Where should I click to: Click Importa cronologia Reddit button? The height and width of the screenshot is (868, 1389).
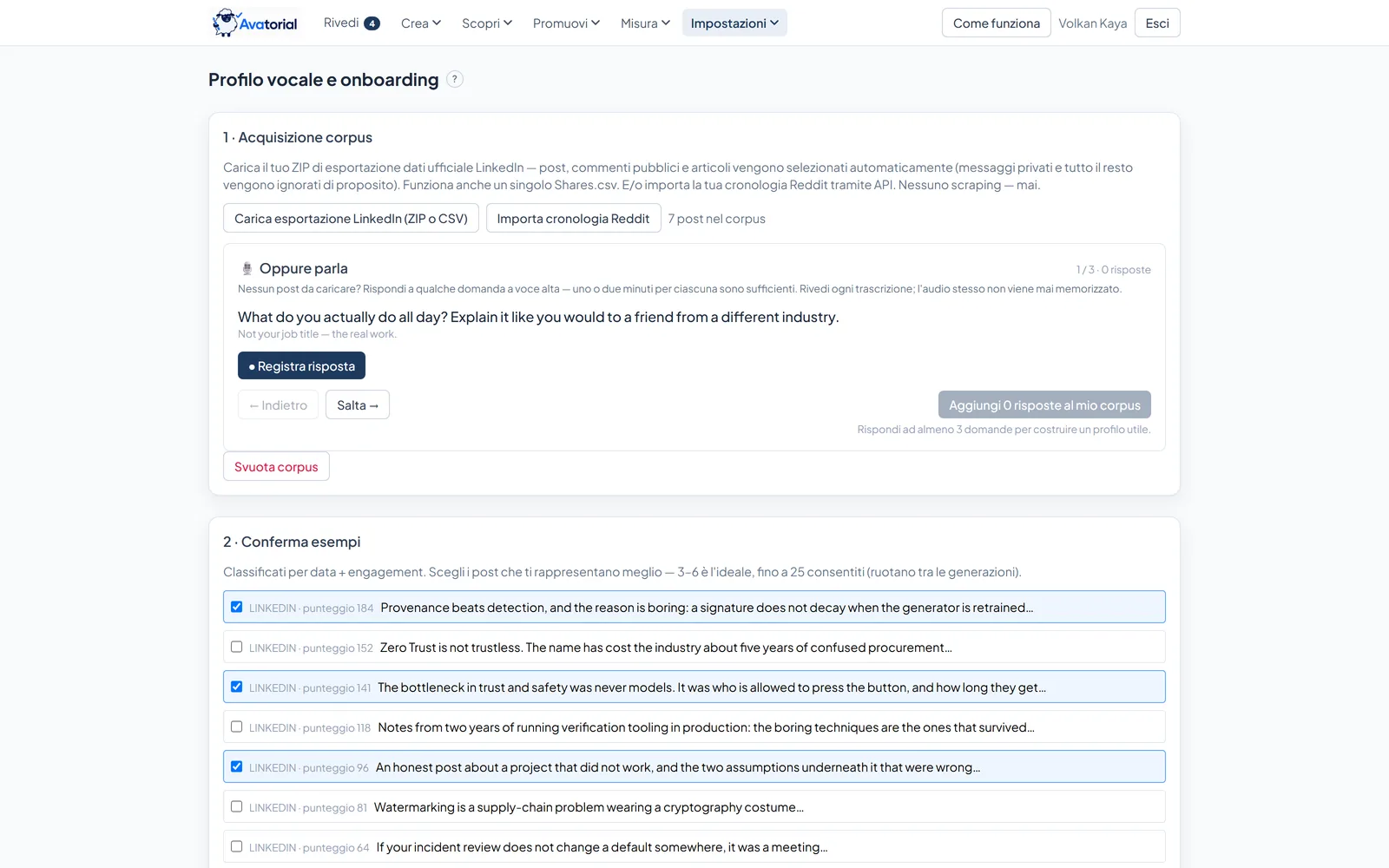[x=573, y=219]
